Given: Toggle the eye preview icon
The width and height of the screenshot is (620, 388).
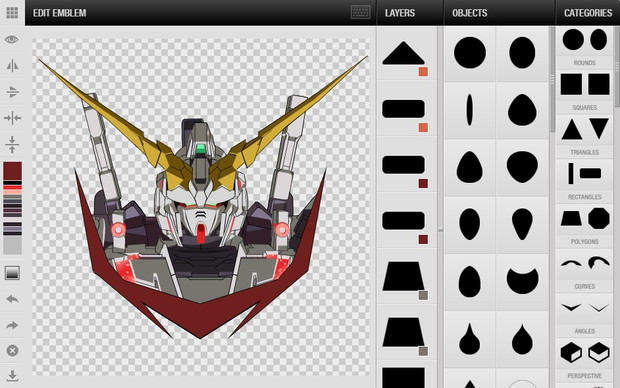Looking at the screenshot, I should point(11,40).
